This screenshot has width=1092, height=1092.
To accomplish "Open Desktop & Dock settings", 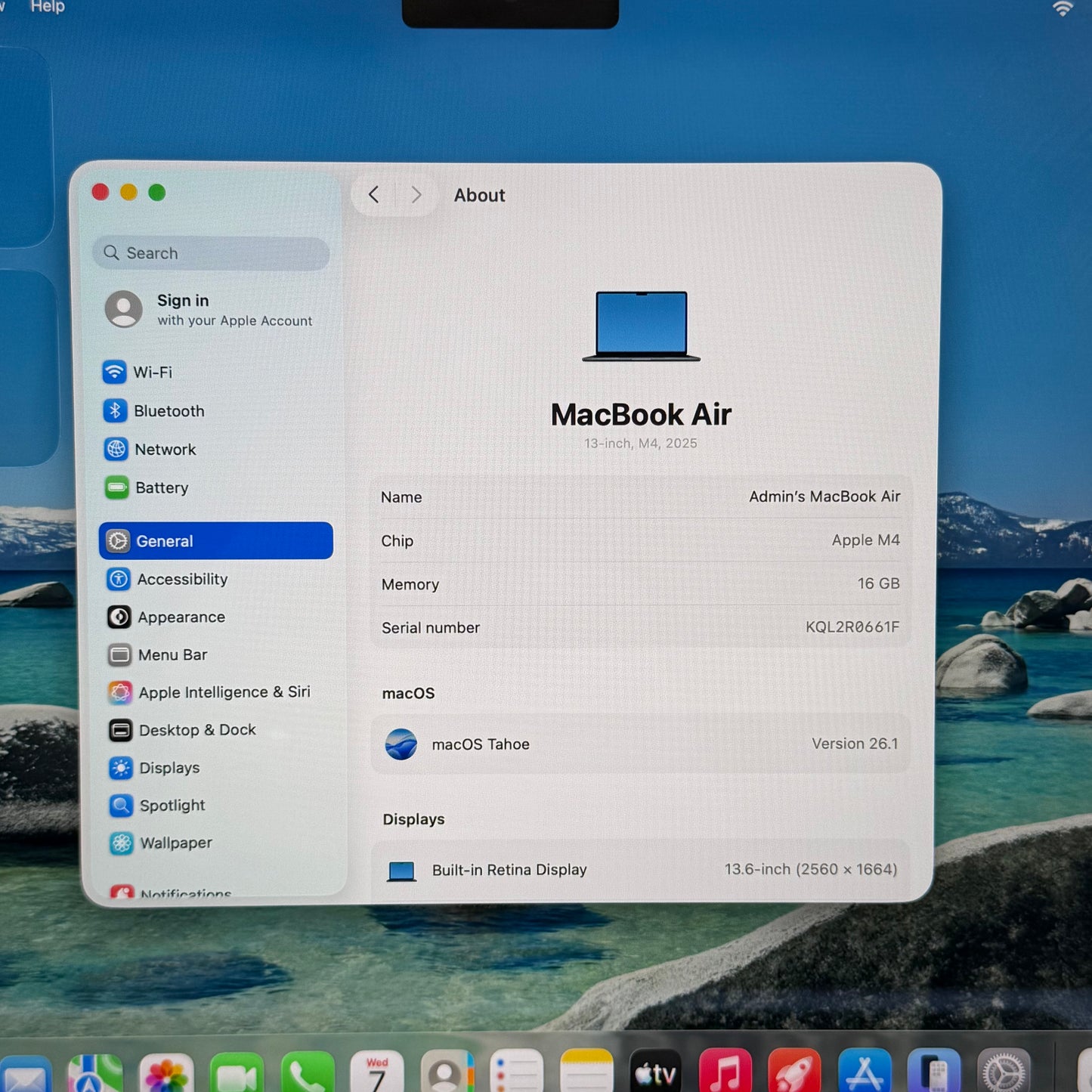I will [196, 730].
